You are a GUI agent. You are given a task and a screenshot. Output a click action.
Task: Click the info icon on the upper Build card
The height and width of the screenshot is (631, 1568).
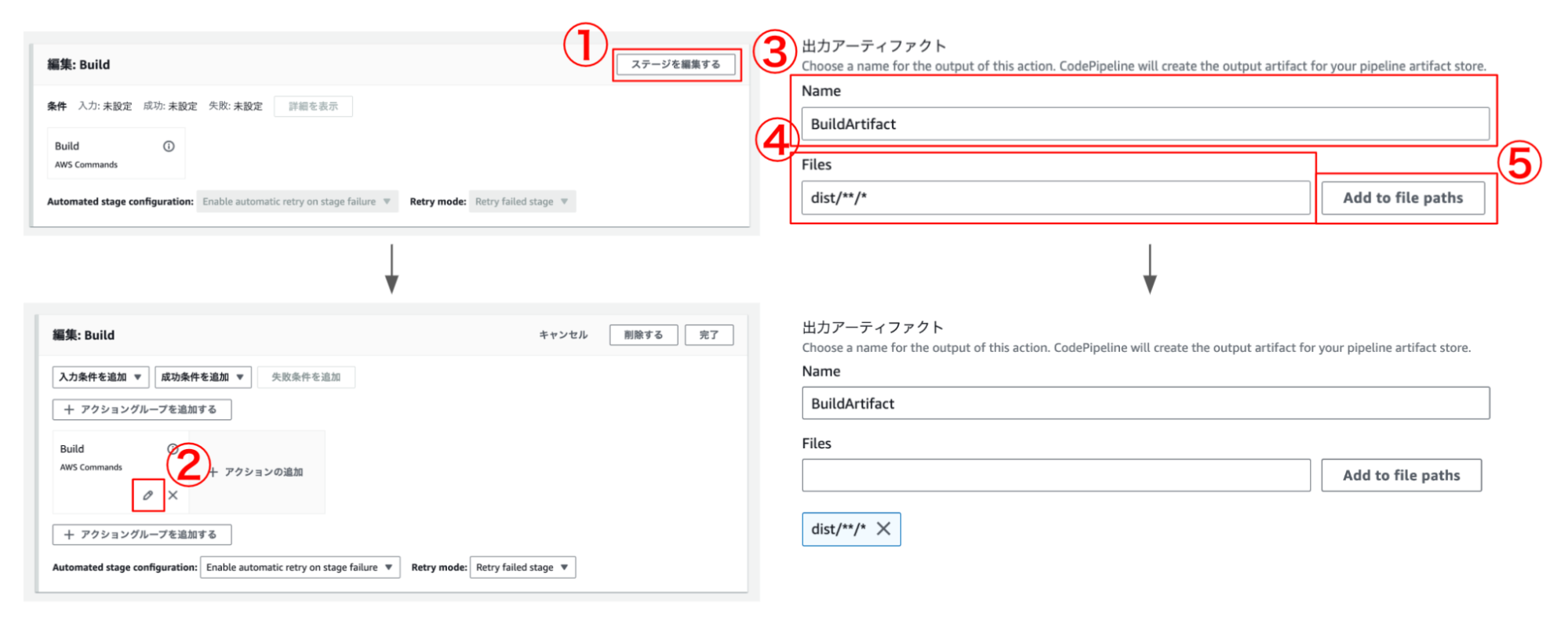pos(169,147)
